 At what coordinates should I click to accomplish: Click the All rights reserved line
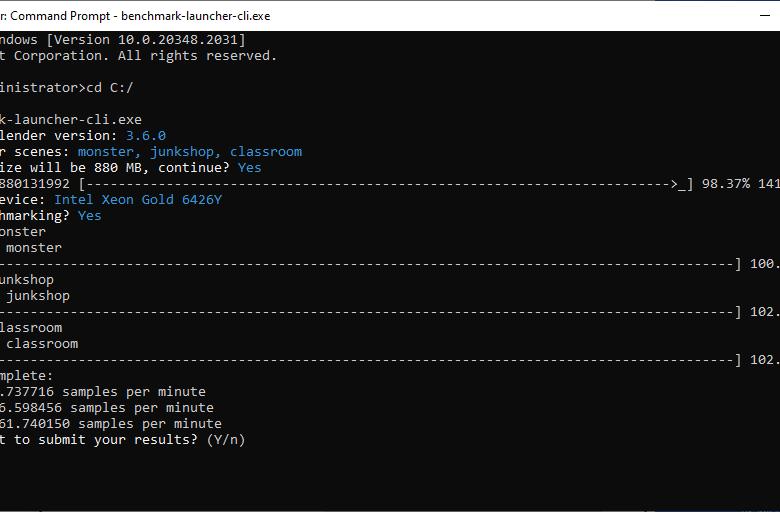(x=138, y=56)
